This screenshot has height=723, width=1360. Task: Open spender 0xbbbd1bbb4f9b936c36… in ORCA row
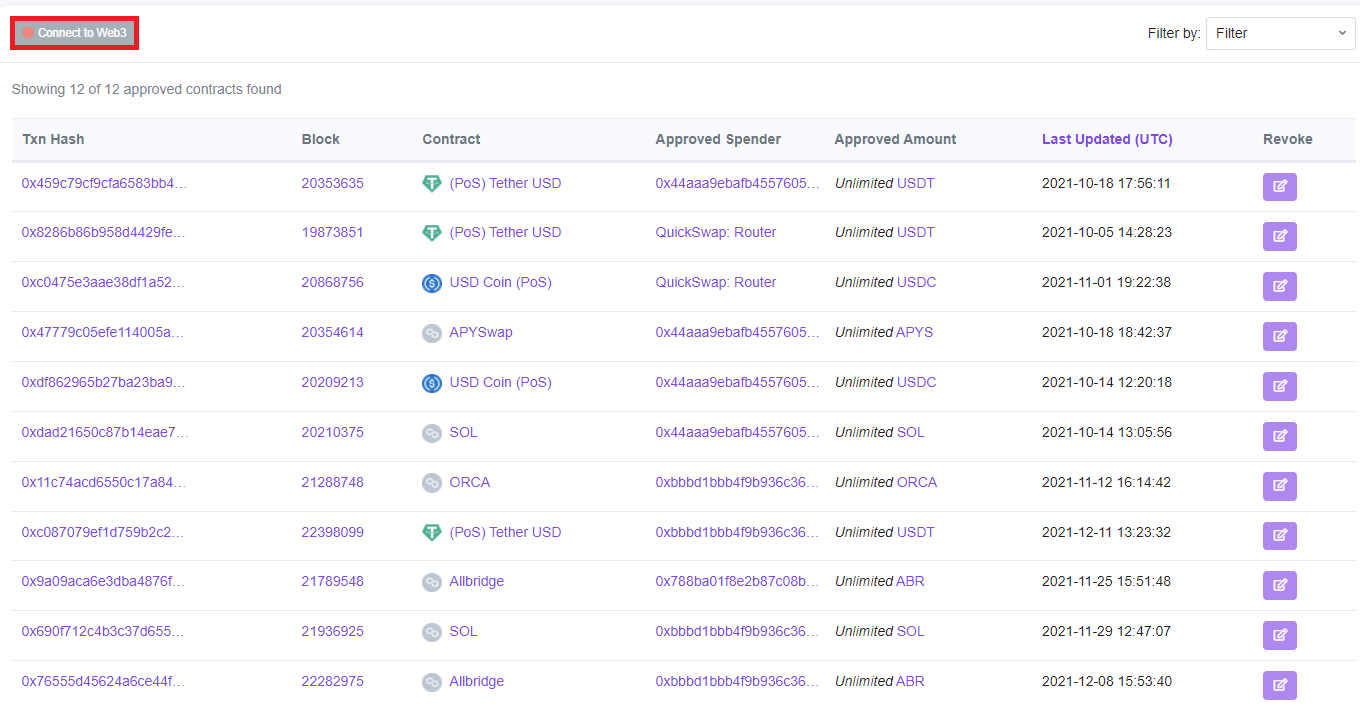point(738,482)
